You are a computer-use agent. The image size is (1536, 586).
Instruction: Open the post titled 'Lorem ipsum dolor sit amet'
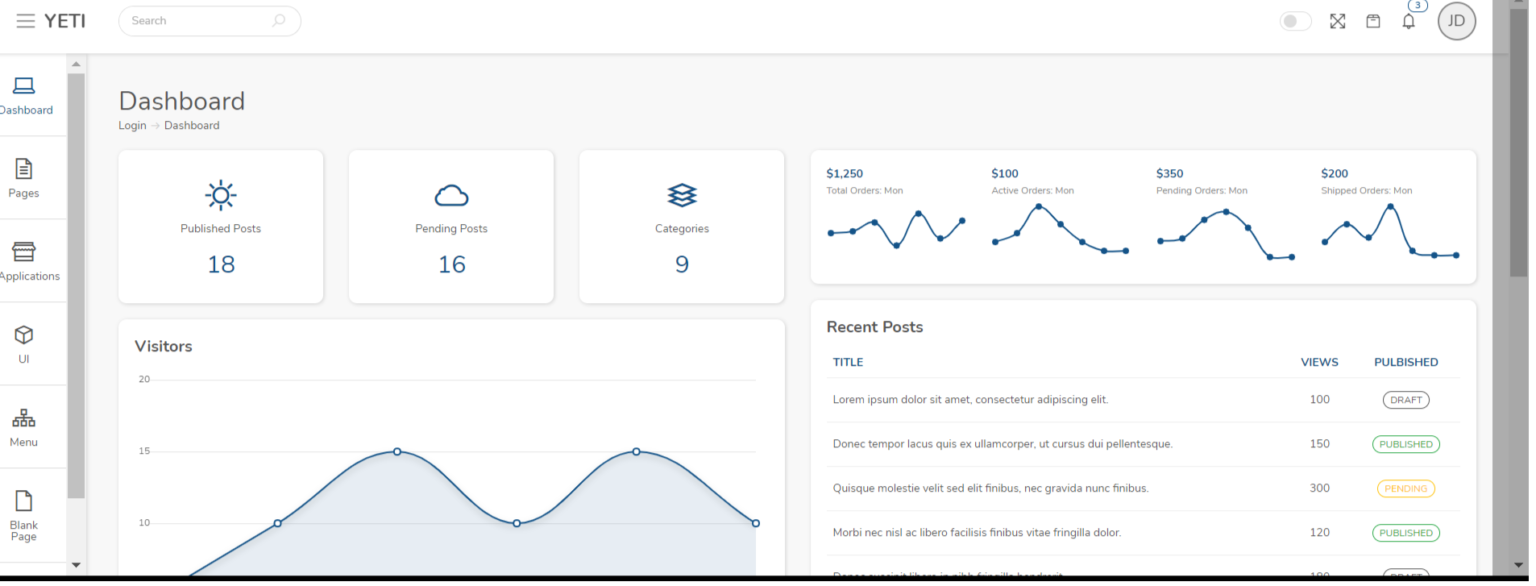tap(970, 399)
